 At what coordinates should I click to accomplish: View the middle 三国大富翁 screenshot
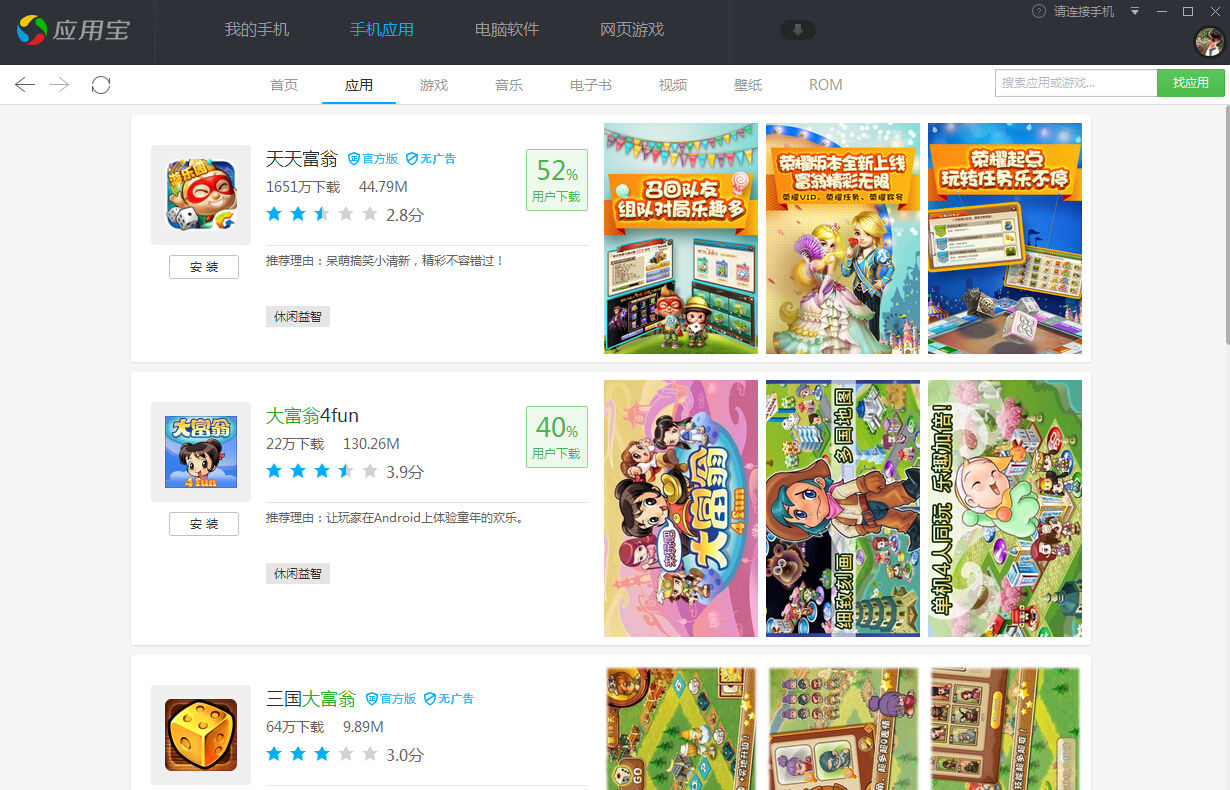pyautogui.click(x=843, y=728)
